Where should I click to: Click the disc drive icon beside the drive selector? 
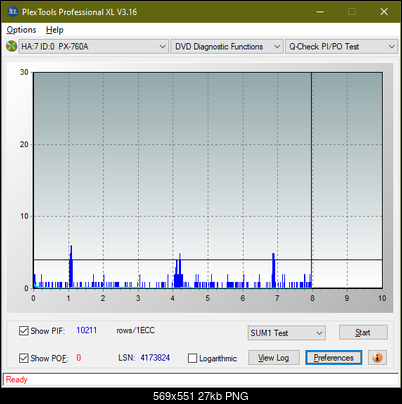point(11,46)
